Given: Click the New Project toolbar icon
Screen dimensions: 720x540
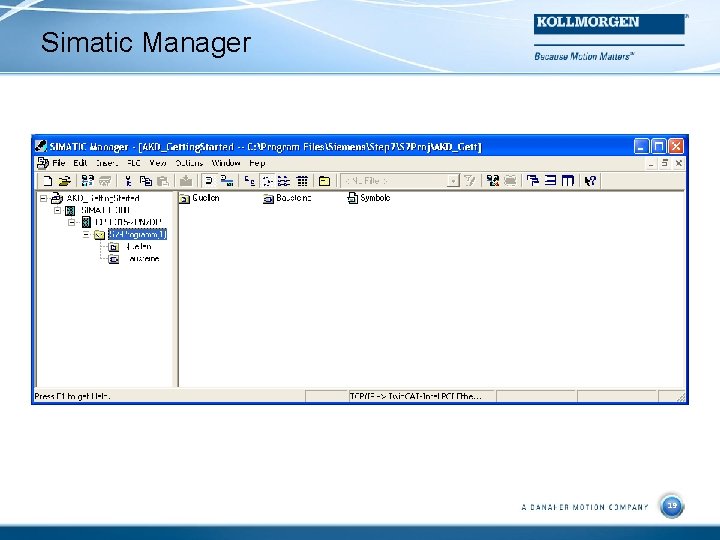Looking at the screenshot, I should pyautogui.click(x=47, y=181).
